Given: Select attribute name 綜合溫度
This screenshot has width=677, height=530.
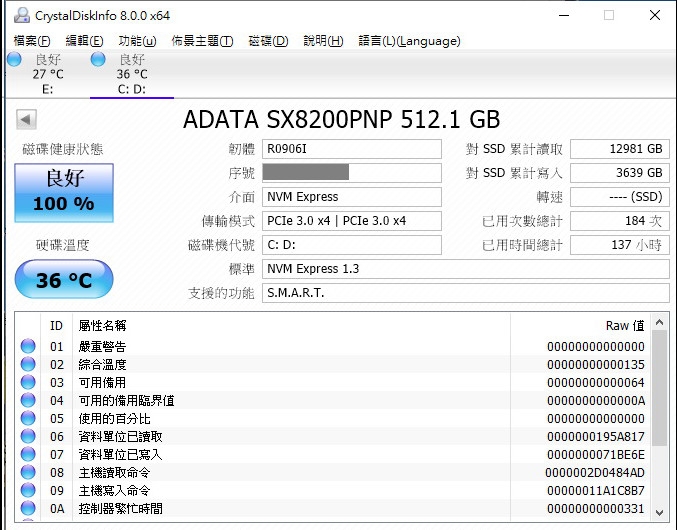Looking at the screenshot, I should [102, 365].
